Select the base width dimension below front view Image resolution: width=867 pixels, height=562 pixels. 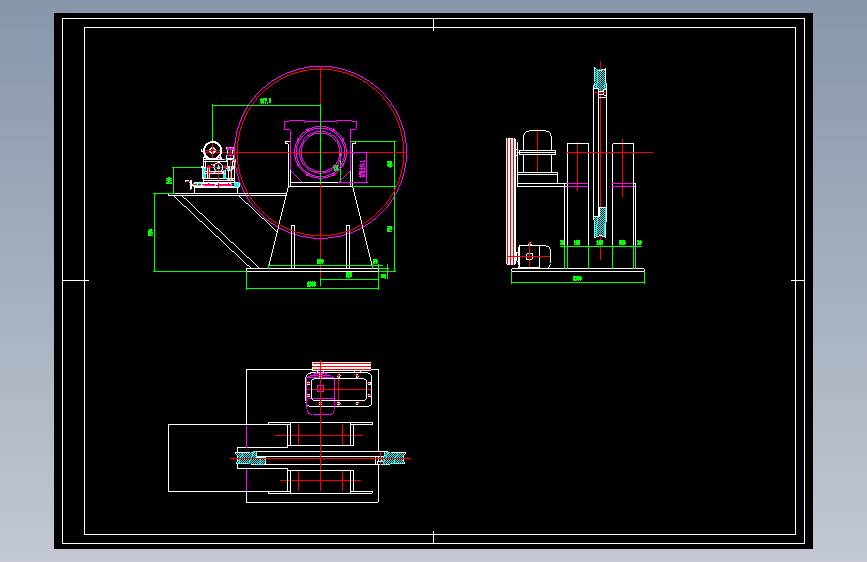pyautogui.click(x=312, y=284)
